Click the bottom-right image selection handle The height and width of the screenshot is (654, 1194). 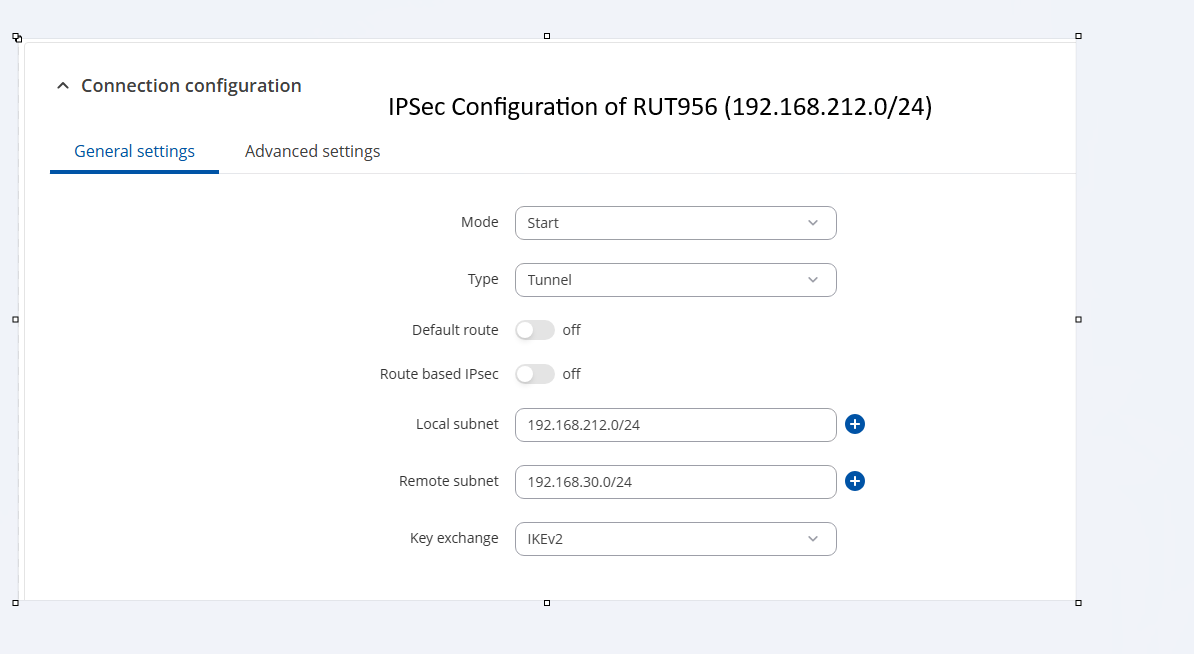(x=1078, y=603)
